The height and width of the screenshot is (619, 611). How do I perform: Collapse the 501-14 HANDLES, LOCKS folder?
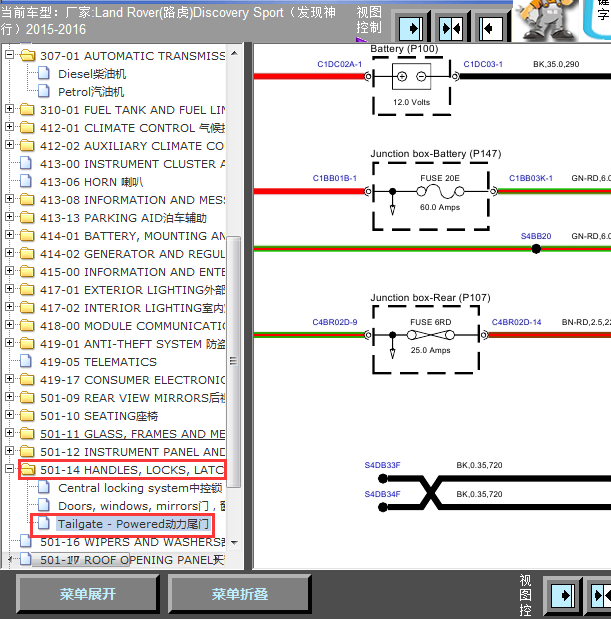pyautogui.click(x=9, y=469)
